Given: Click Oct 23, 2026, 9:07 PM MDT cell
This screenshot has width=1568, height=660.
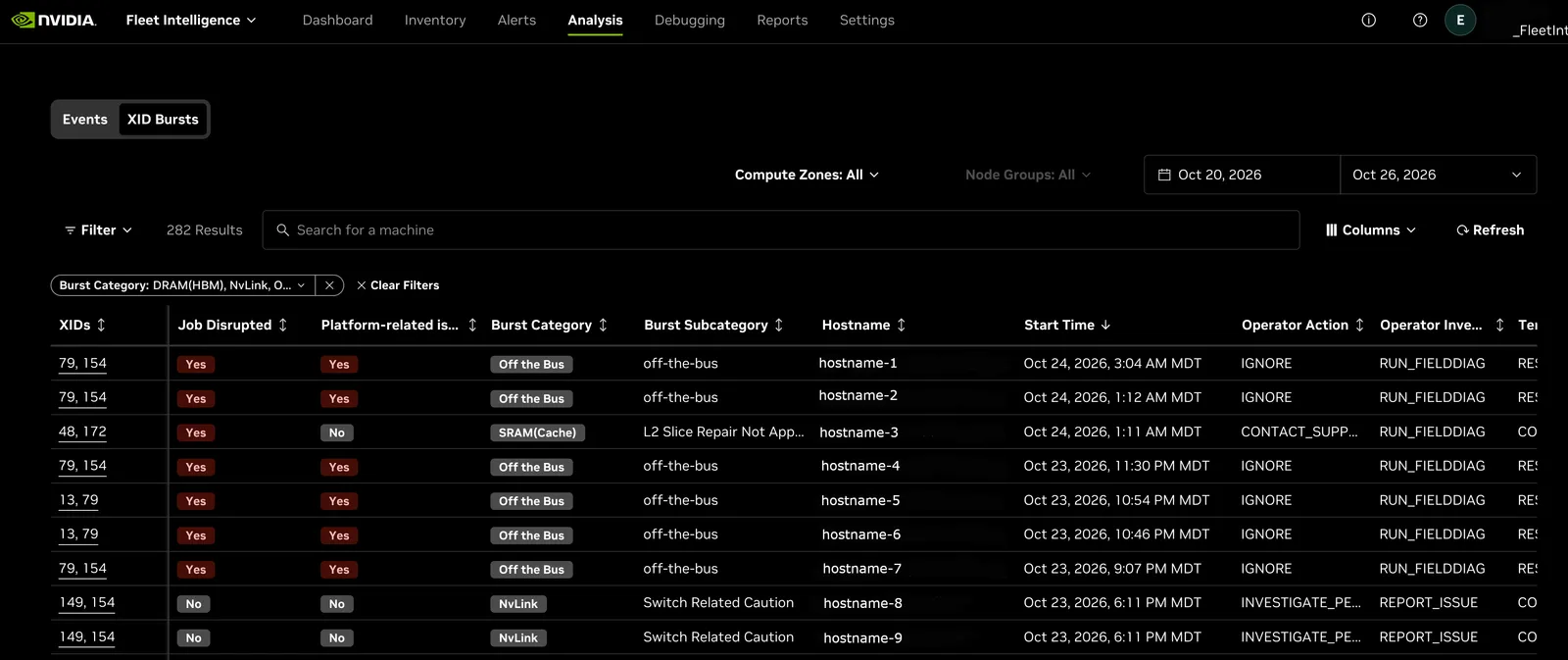Looking at the screenshot, I should click(x=1112, y=568).
